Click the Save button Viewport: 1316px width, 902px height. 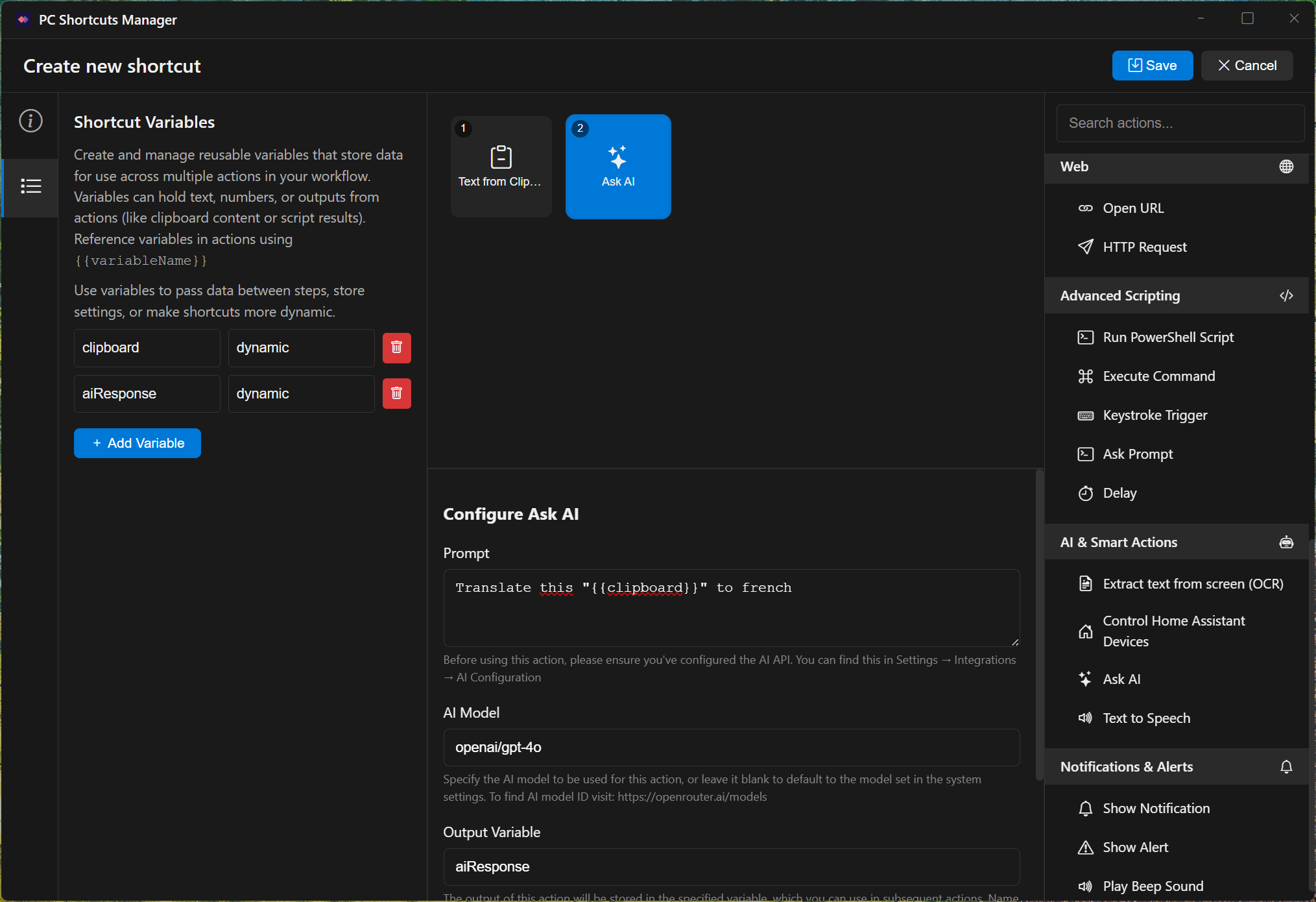click(1152, 66)
